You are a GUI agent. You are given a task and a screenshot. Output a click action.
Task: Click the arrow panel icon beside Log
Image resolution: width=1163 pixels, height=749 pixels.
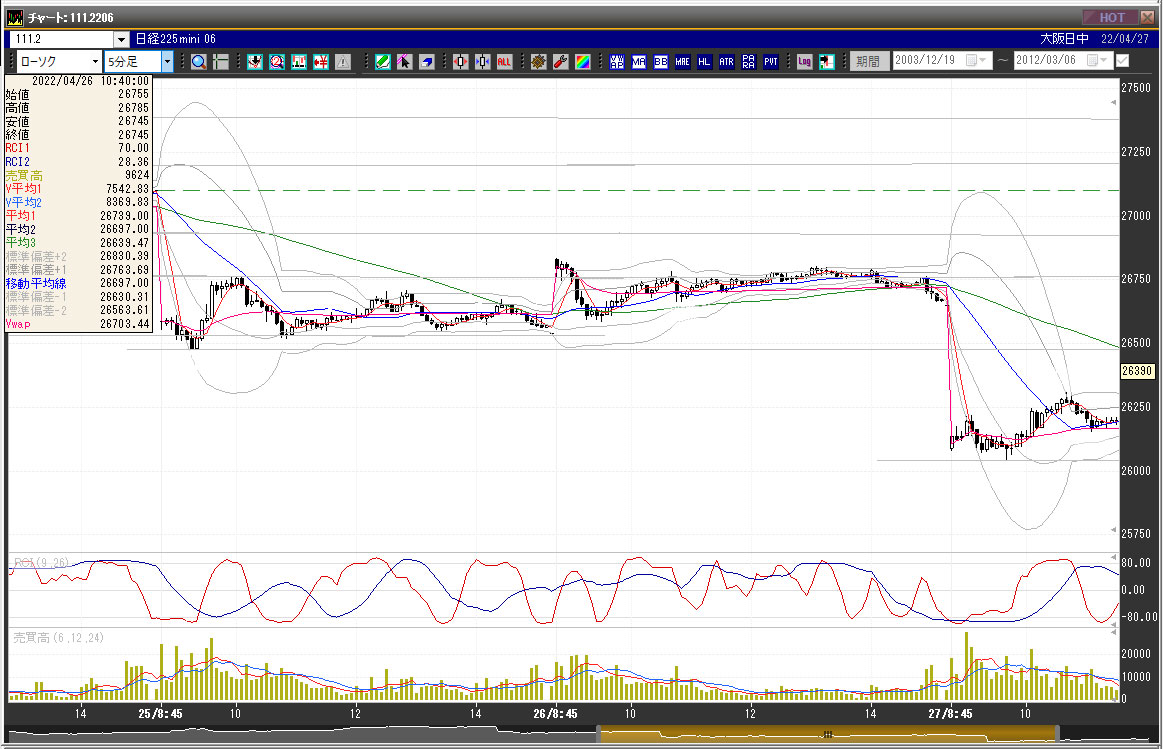pos(826,62)
